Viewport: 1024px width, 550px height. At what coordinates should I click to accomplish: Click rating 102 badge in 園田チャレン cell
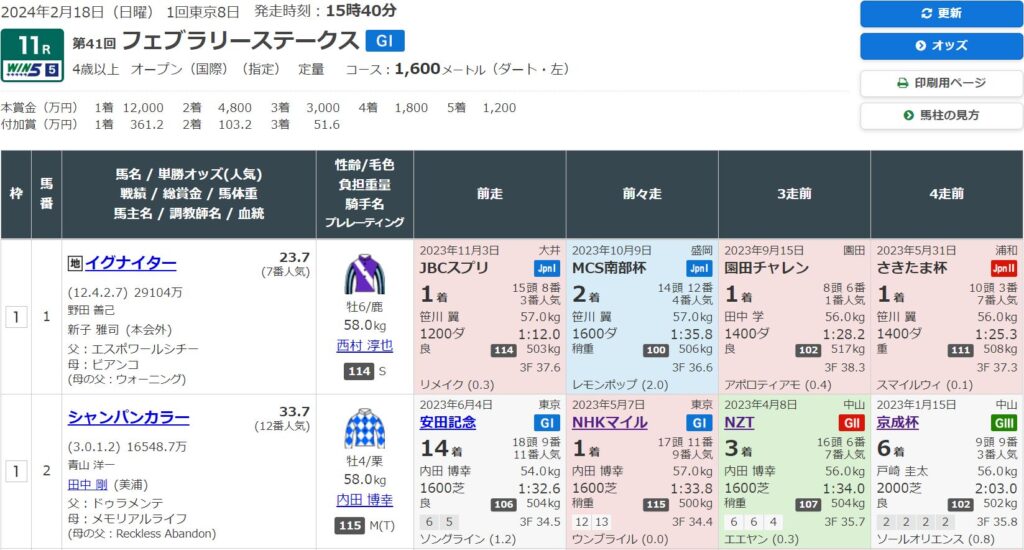tap(808, 350)
